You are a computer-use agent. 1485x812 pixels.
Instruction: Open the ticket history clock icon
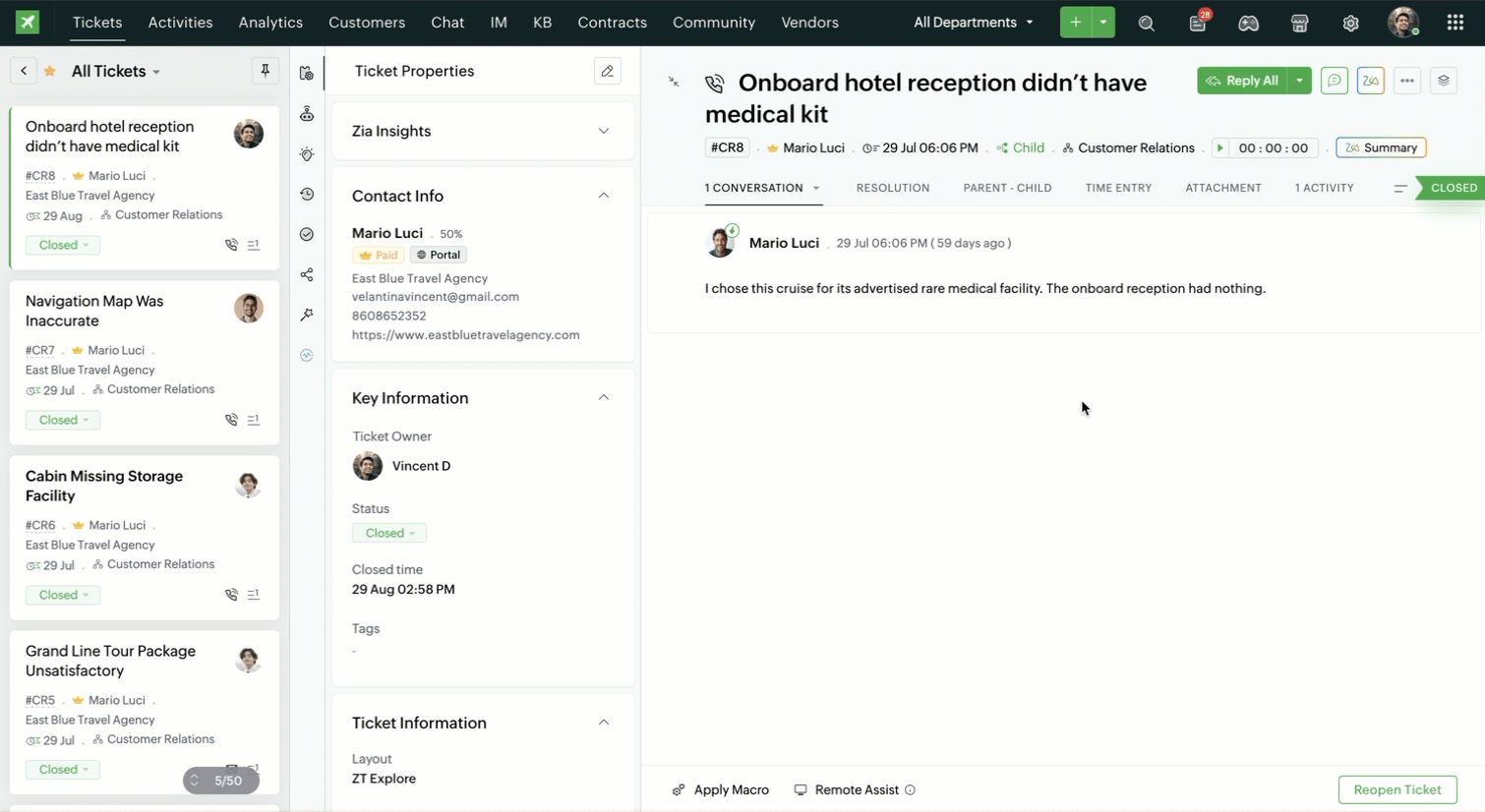pyautogui.click(x=307, y=195)
